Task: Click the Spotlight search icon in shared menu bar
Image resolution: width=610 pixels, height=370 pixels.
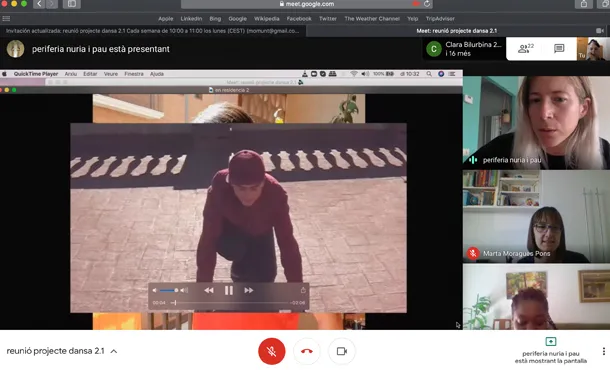Action: tap(429, 74)
